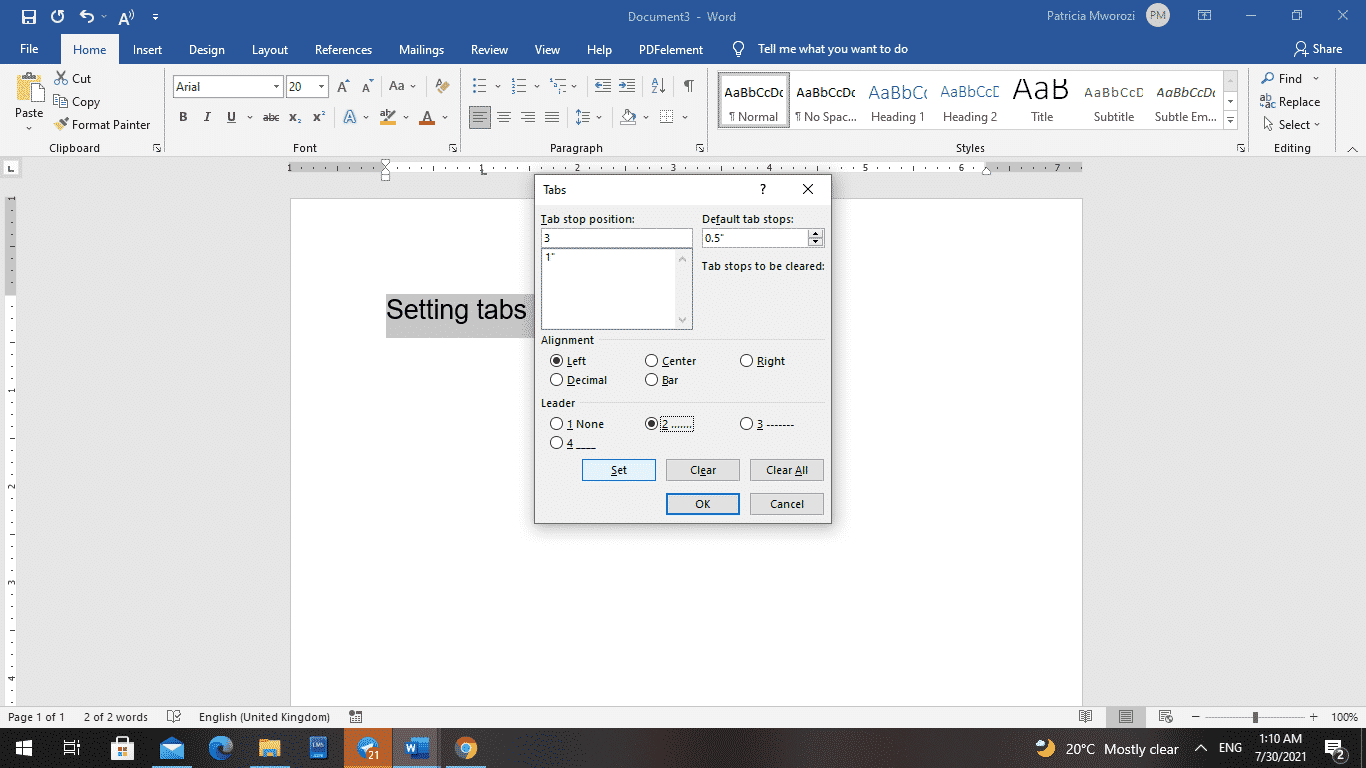This screenshot has width=1366, height=768.
Task: Launch Google Chrome from the taskbar
Action: [x=466, y=748]
